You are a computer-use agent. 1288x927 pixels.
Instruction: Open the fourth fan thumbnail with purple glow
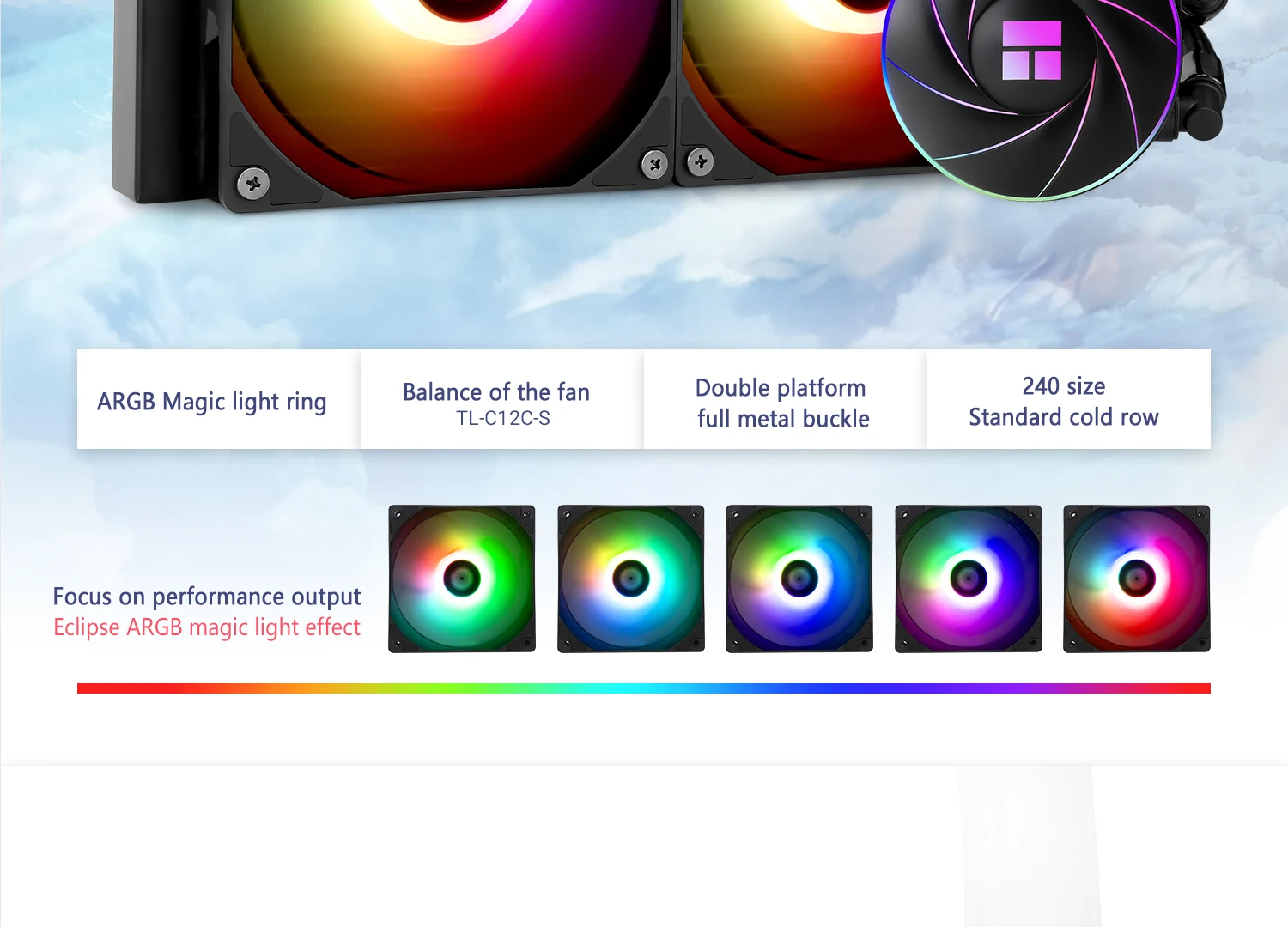pos(968,579)
